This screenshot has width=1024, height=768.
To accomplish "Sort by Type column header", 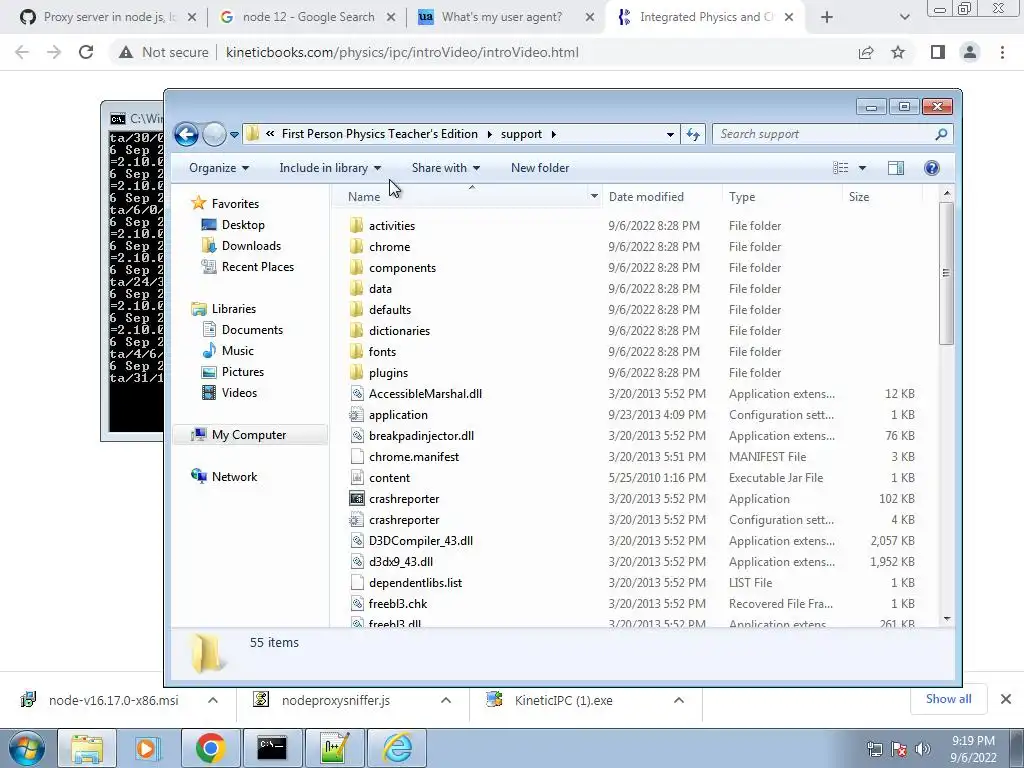I will (742, 197).
